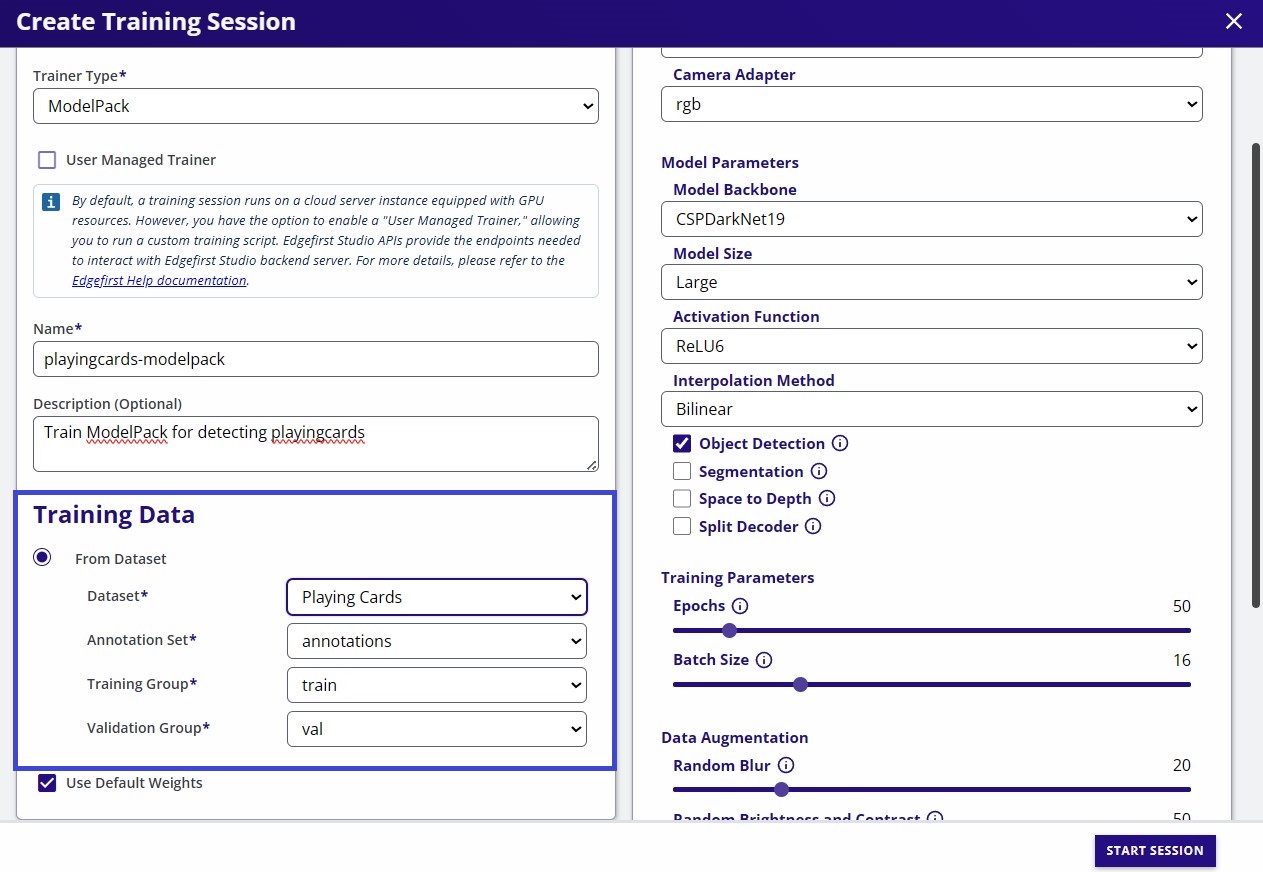Enable the User Managed Trainer checkbox

[x=47, y=159]
